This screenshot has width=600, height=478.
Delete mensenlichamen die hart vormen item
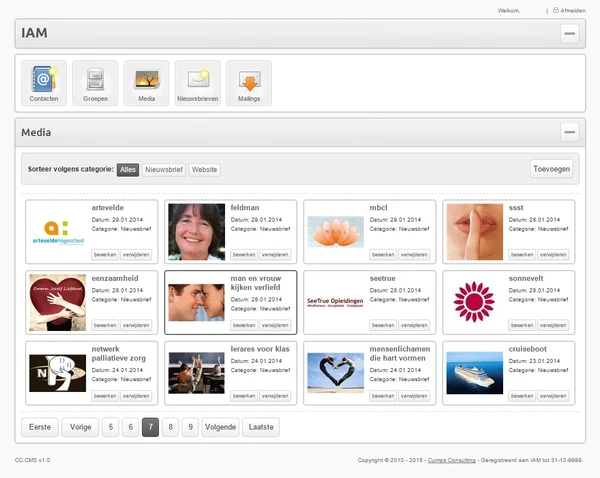point(414,396)
